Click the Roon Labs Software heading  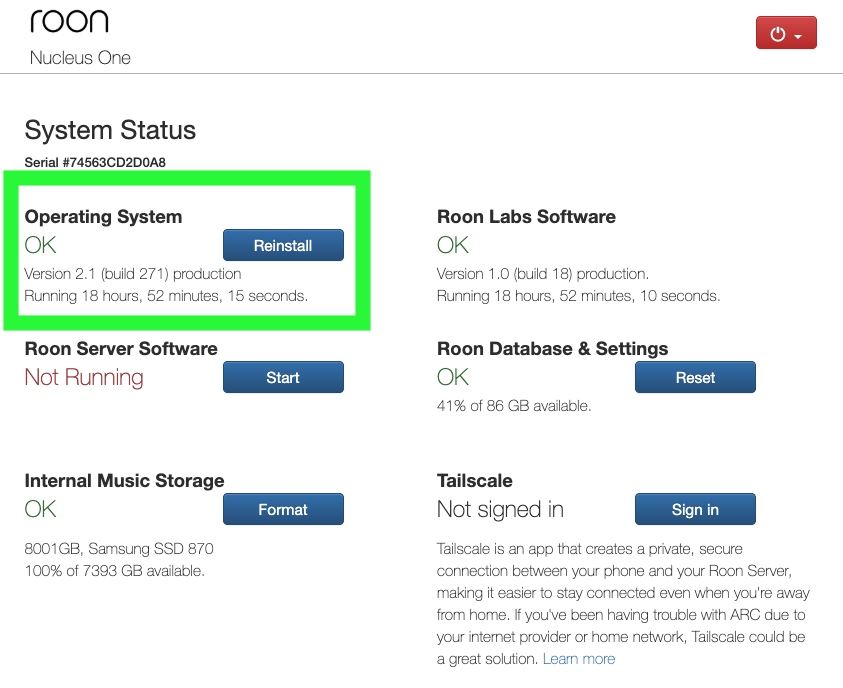tap(526, 217)
